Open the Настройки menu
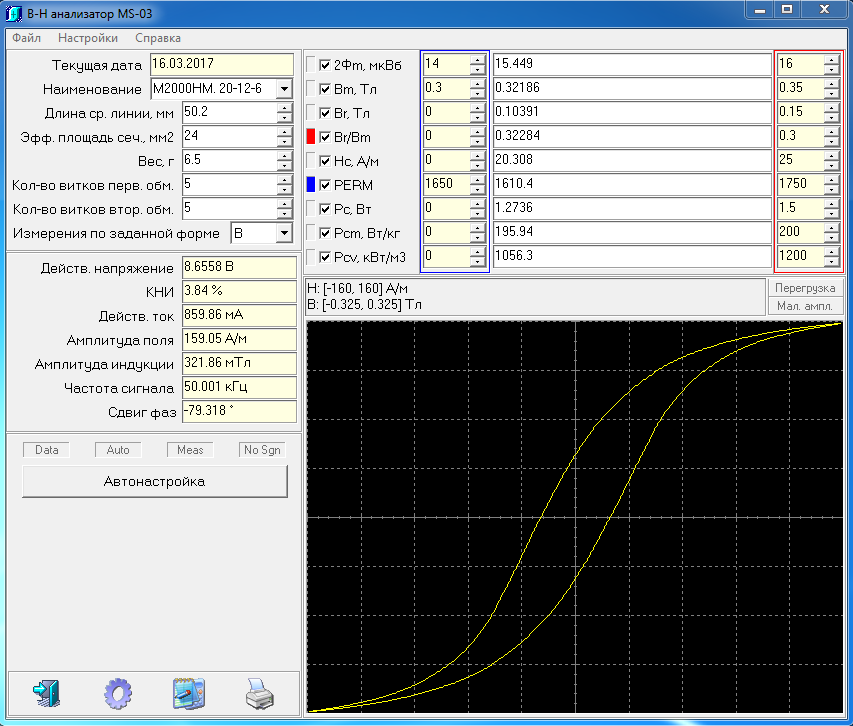The width and height of the screenshot is (853, 726). click(88, 38)
